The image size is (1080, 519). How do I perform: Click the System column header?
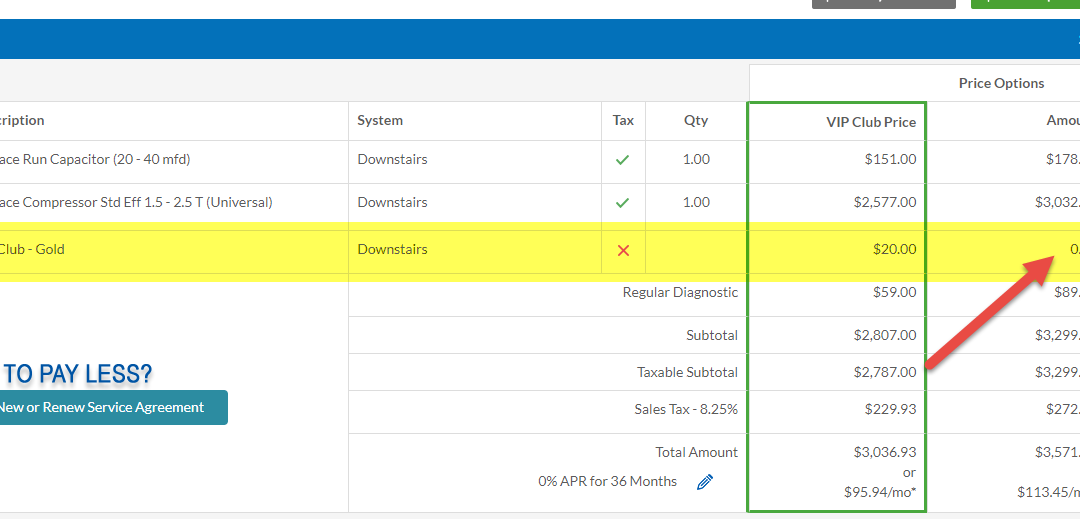coord(380,120)
